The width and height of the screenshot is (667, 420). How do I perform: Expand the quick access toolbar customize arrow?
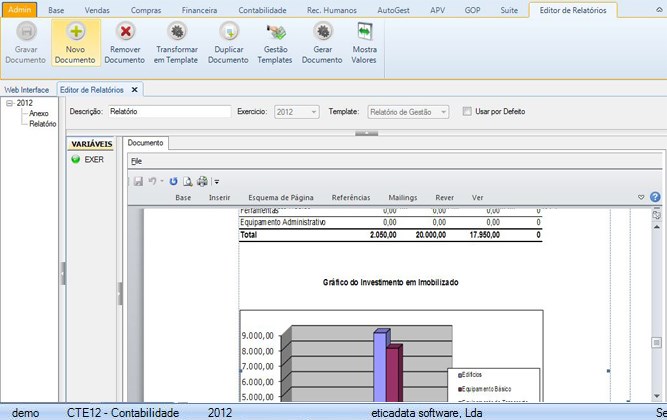(216, 182)
